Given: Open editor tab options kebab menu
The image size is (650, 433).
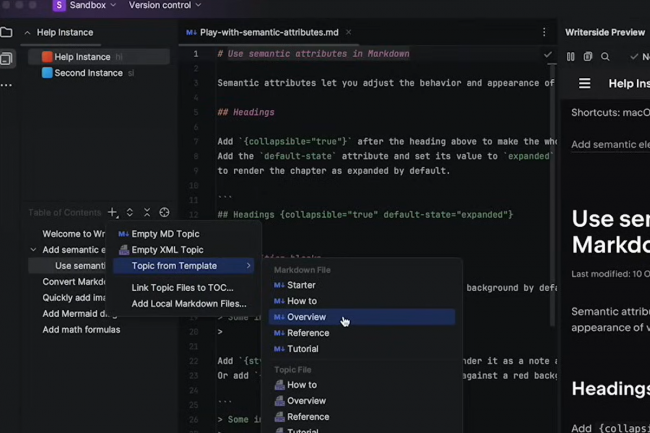Looking at the screenshot, I should click(544, 32).
